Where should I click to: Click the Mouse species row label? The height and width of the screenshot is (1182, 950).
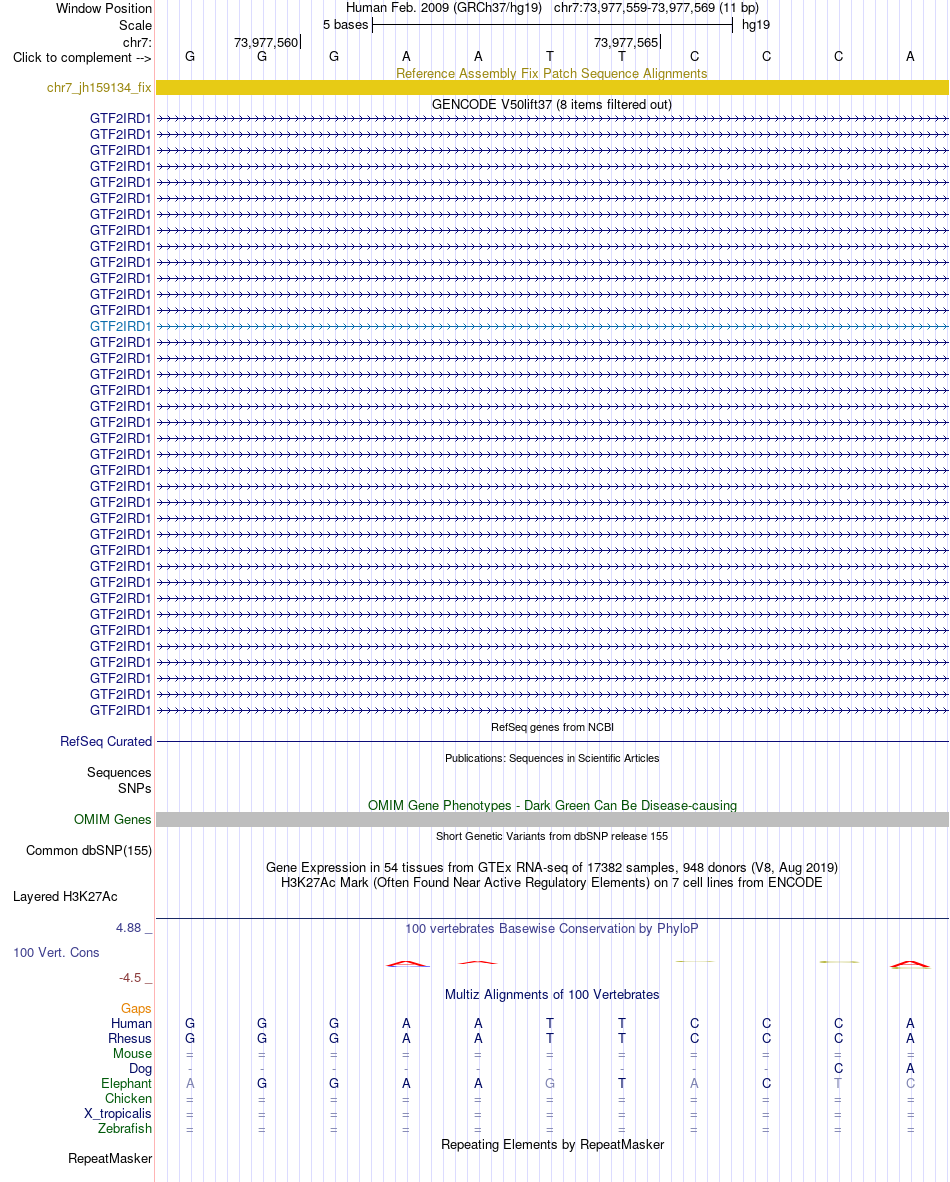tap(132, 1054)
